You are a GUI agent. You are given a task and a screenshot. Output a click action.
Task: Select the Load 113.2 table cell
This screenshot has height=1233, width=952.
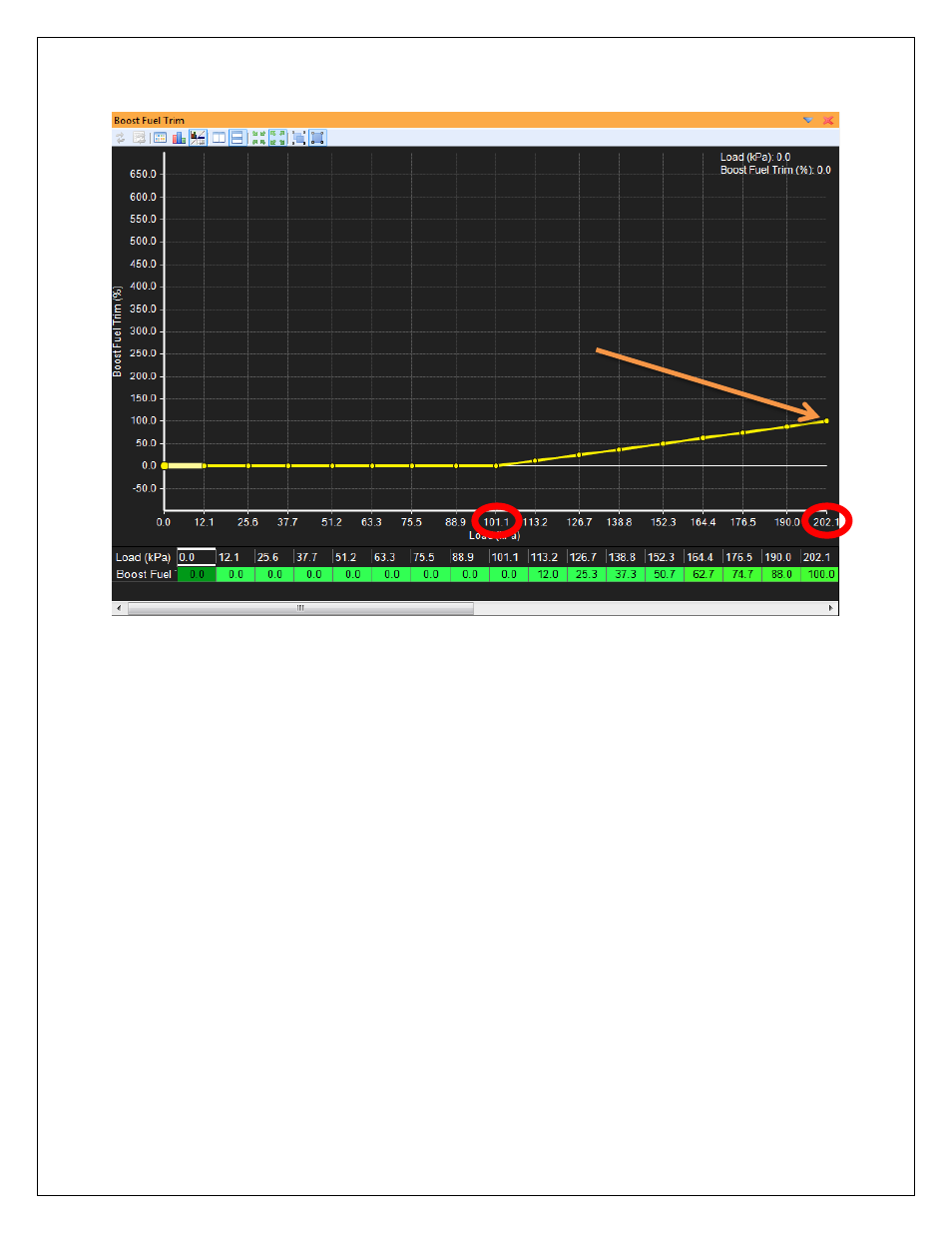(x=548, y=557)
